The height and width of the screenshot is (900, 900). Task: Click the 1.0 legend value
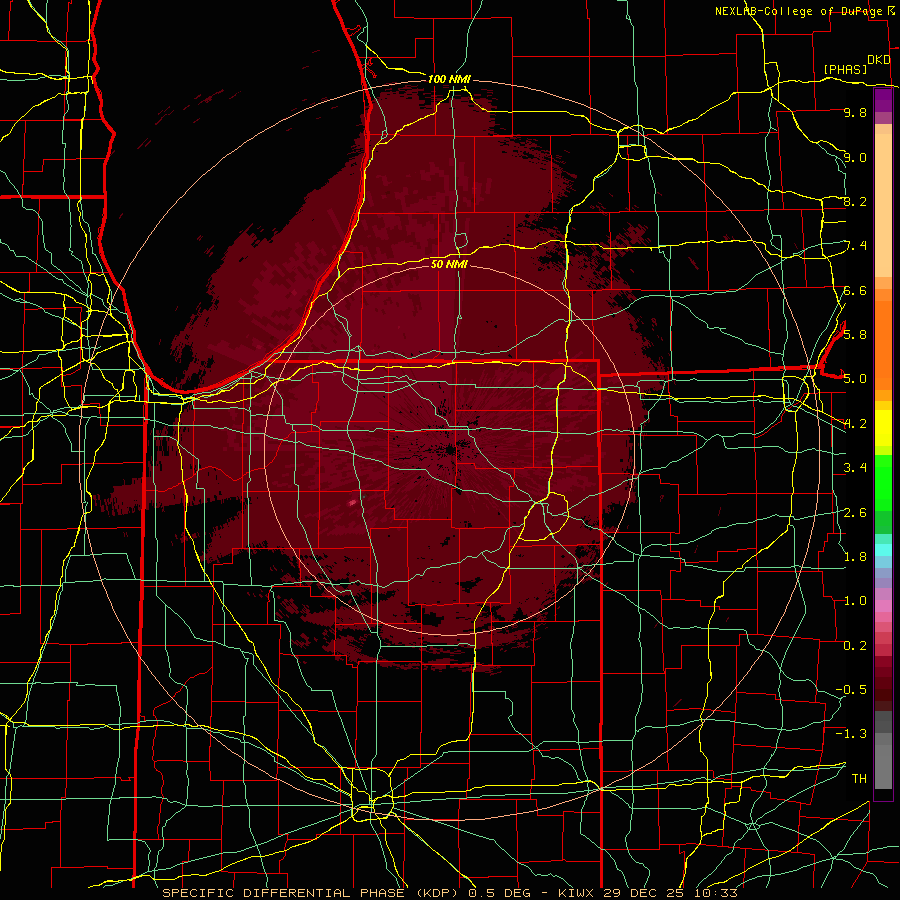pyautogui.click(x=855, y=601)
